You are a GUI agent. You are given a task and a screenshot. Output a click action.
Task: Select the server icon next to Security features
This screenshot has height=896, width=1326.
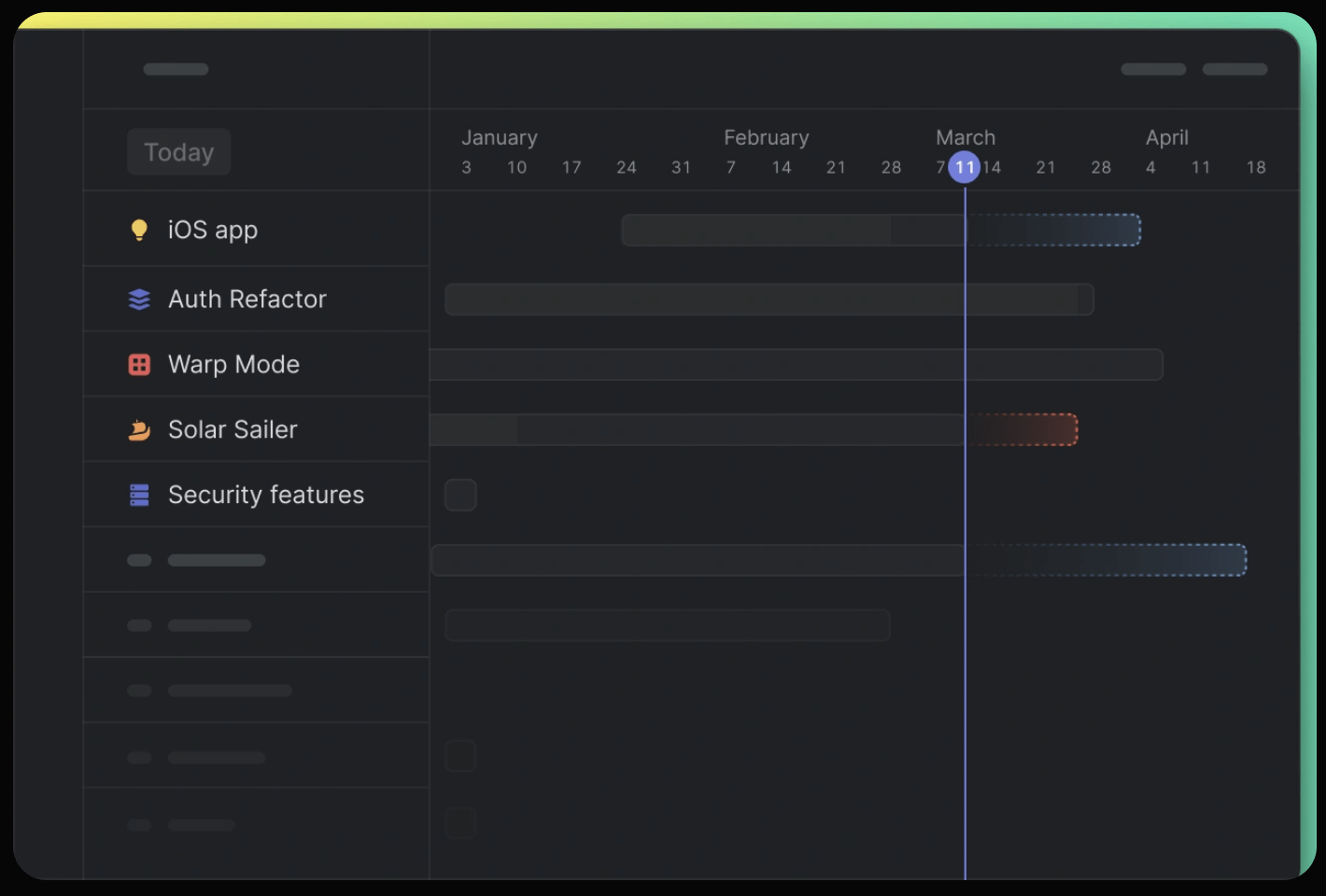(139, 495)
